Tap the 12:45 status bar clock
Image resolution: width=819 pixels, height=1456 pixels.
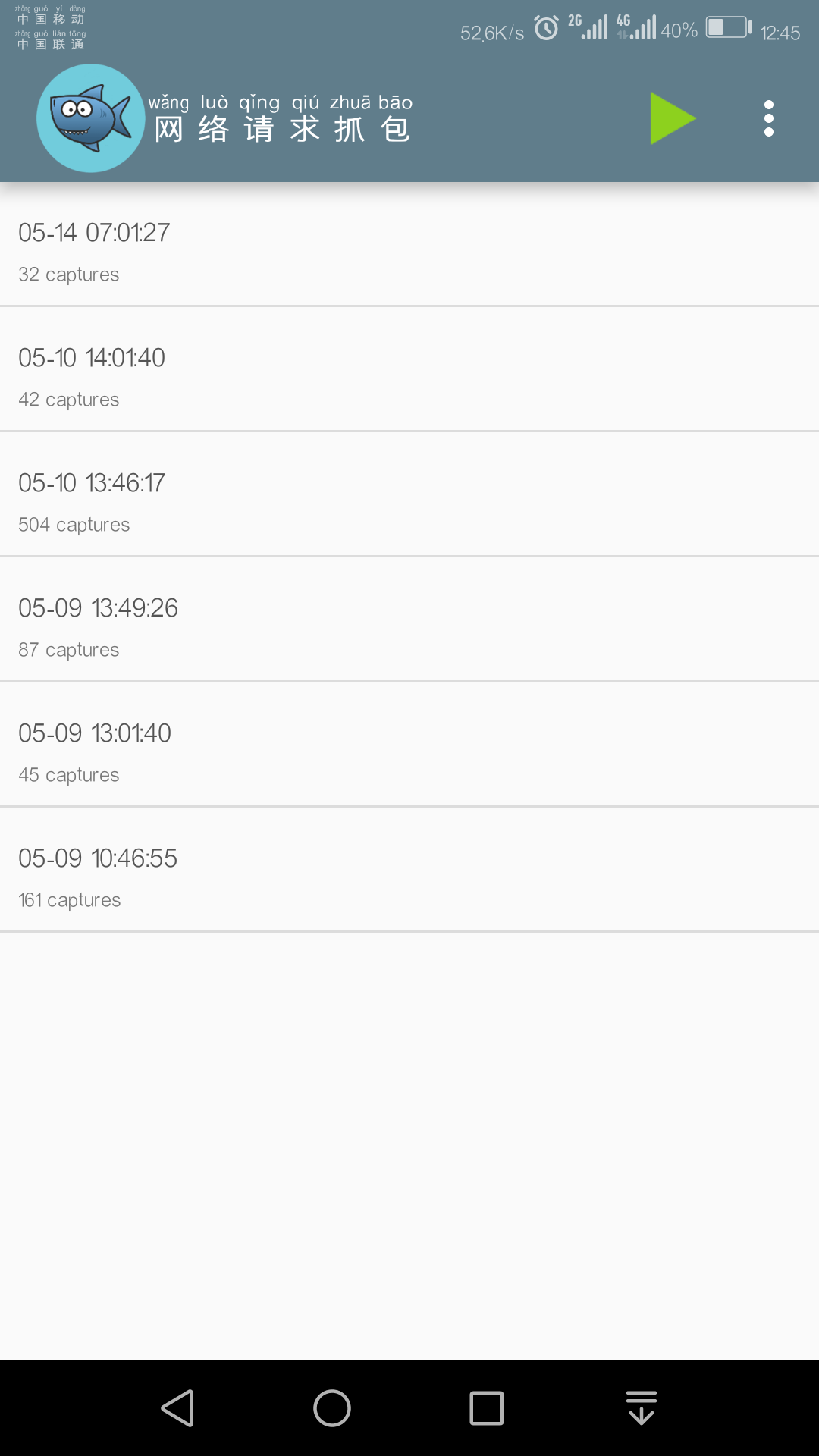pos(780,33)
